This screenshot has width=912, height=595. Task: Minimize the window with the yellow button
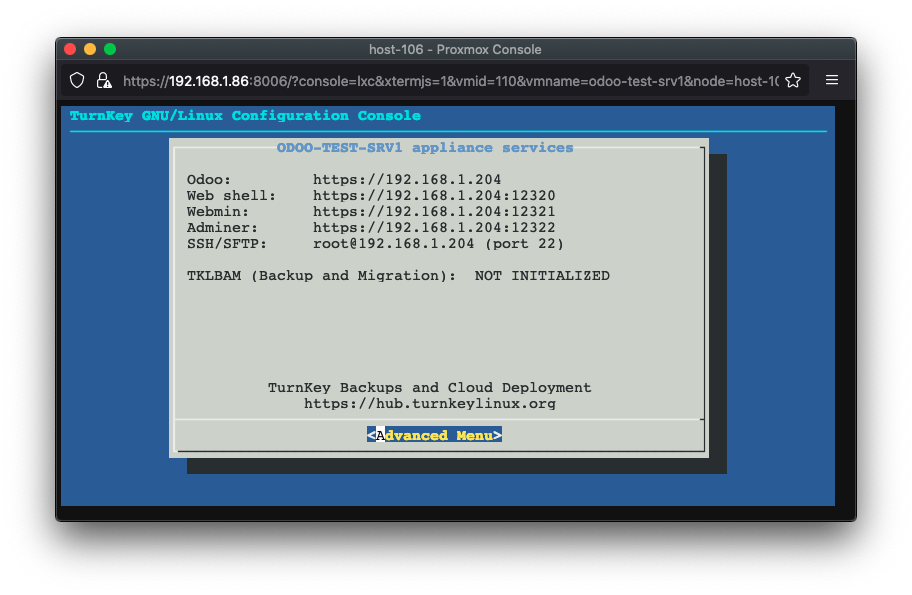pos(90,49)
